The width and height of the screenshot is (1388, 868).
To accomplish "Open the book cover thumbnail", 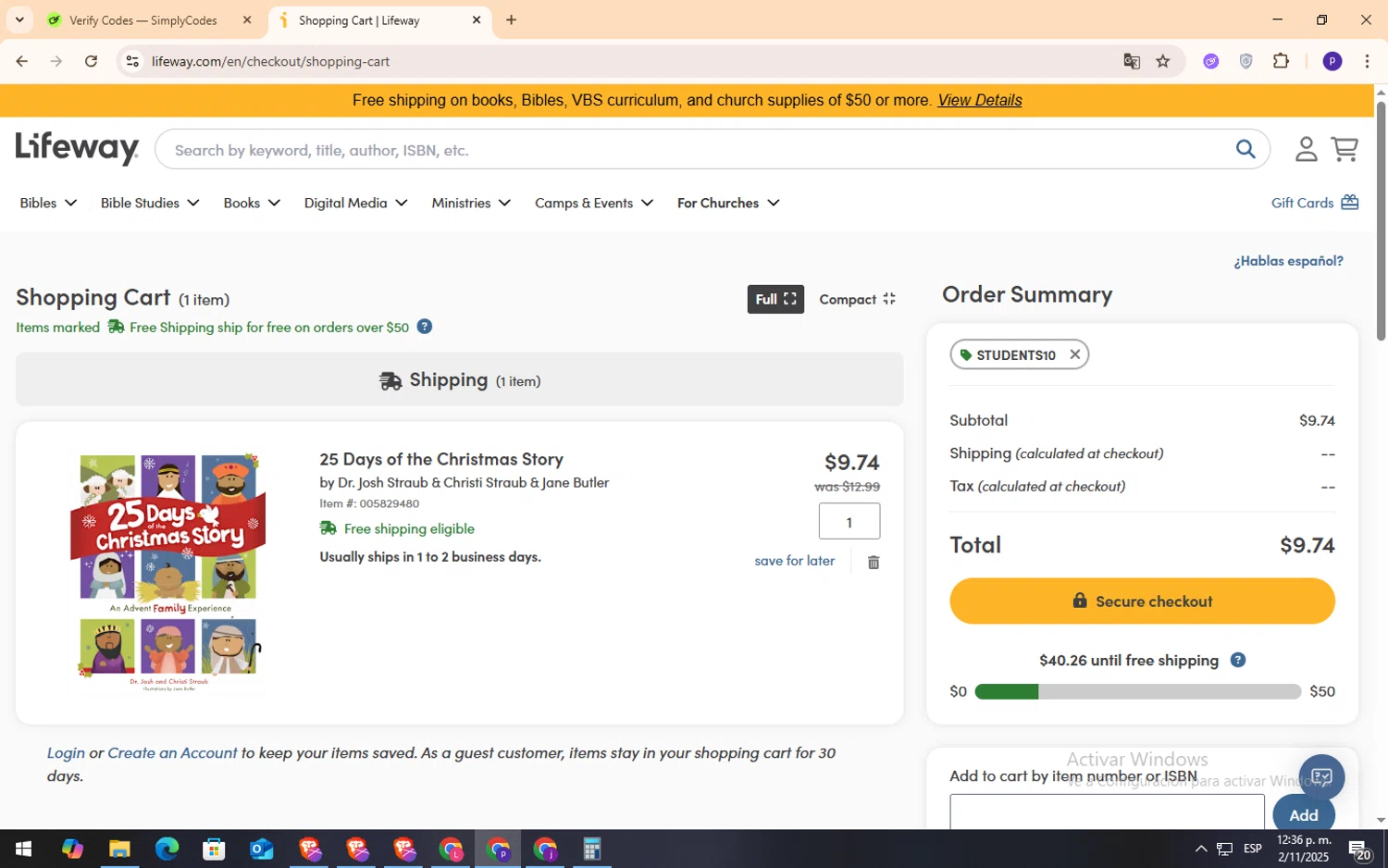I will [168, 573].
